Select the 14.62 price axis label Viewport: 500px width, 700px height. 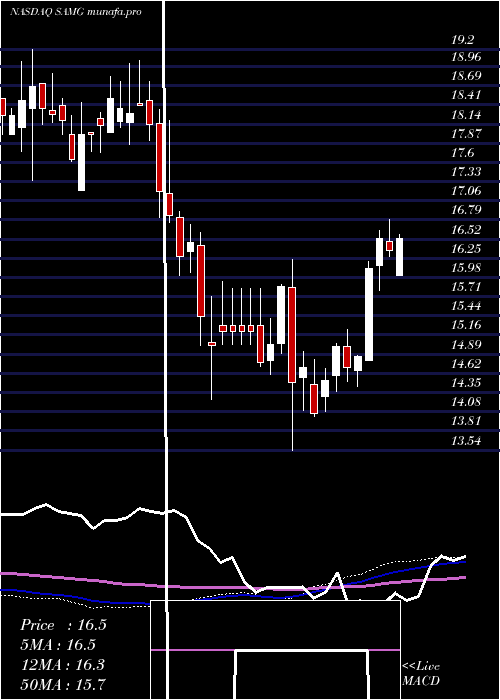[467, 363]
